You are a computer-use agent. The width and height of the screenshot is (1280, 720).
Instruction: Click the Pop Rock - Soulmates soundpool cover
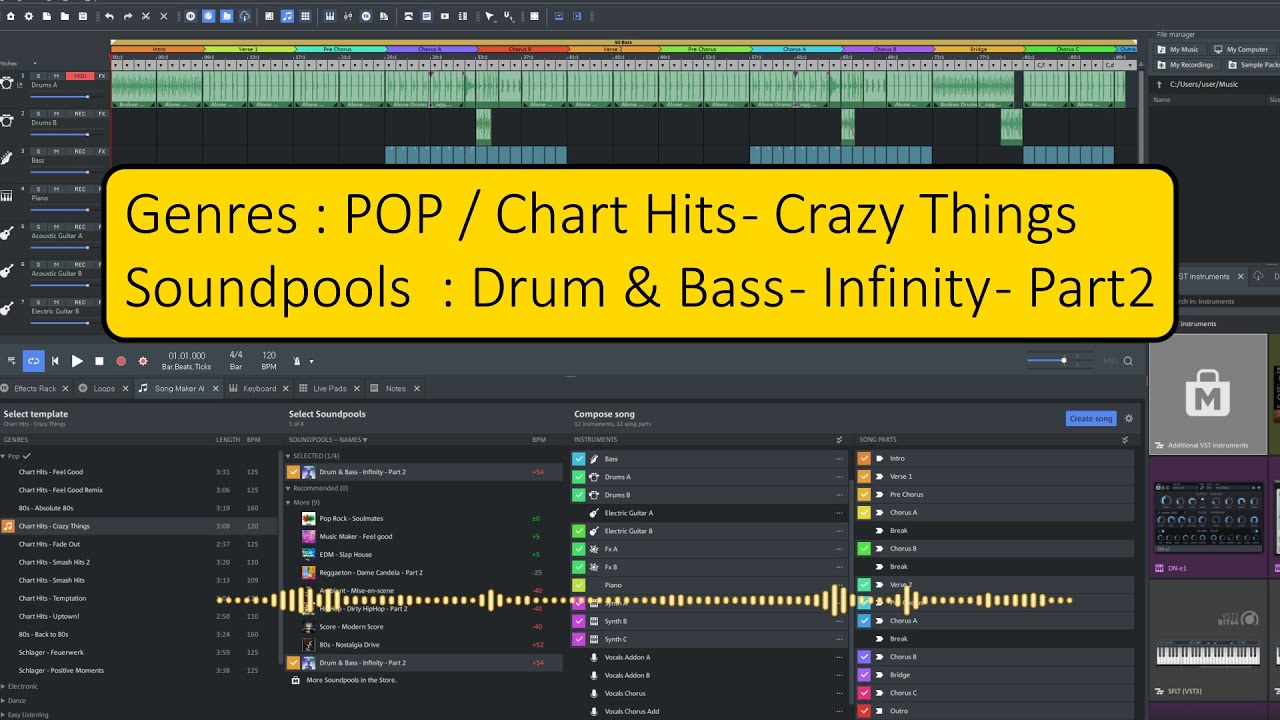click(x=309, y=518)
